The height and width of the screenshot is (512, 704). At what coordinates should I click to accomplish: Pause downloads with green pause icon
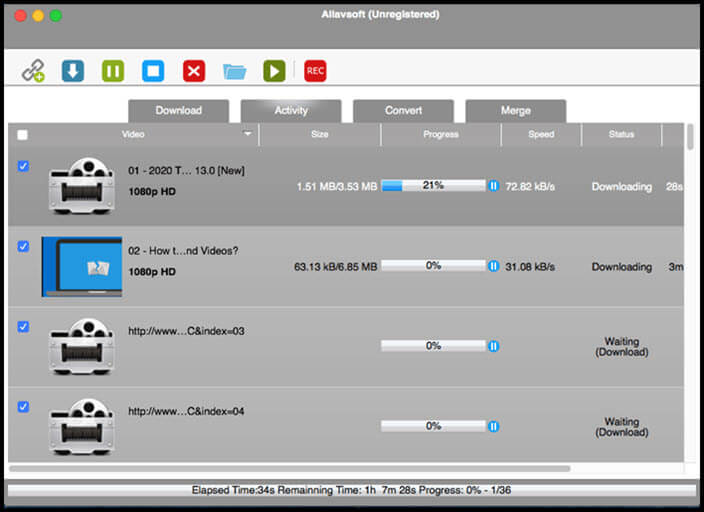tap(113, 71)
